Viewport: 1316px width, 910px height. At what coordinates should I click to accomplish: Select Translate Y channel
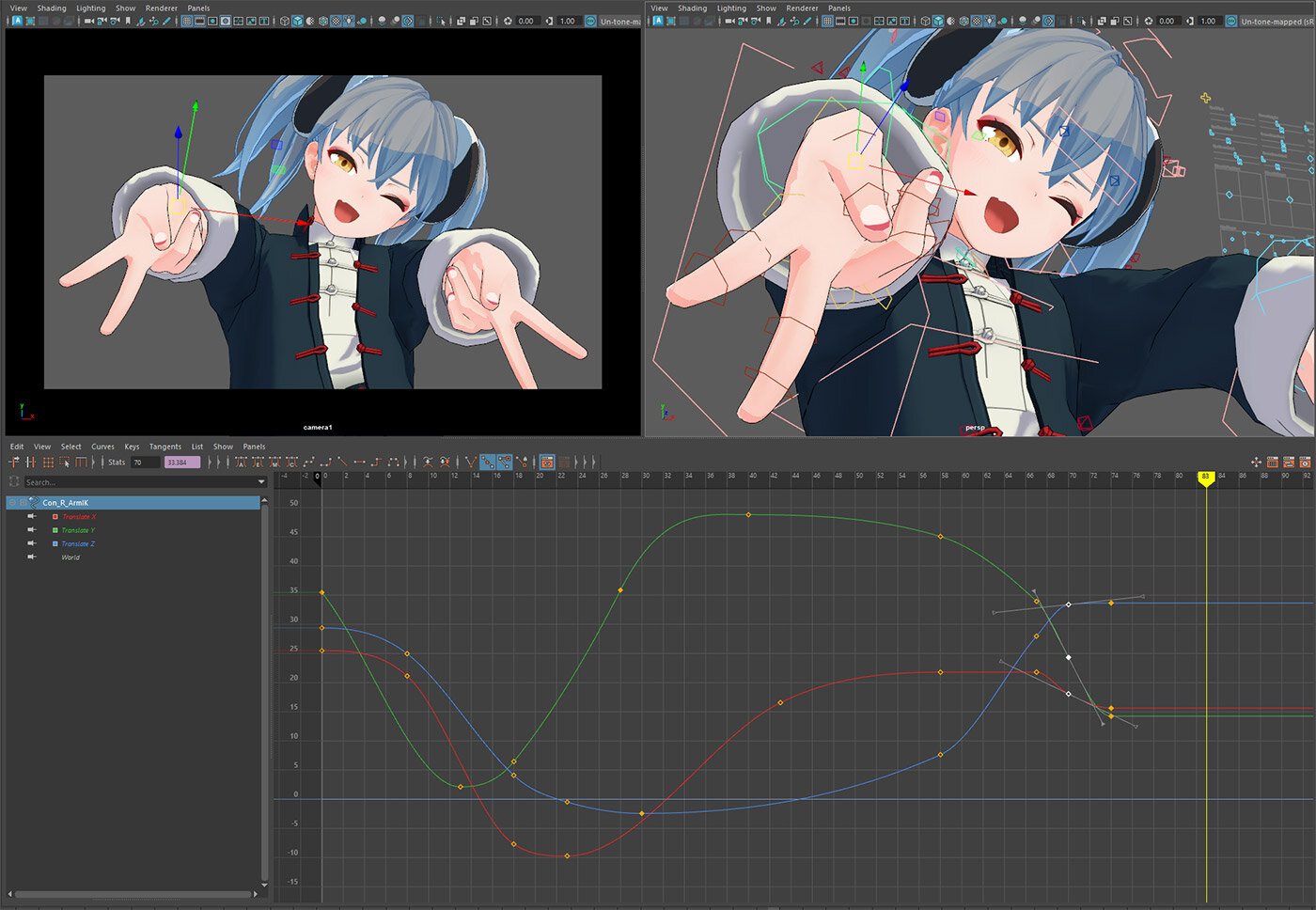coord(79,530)
